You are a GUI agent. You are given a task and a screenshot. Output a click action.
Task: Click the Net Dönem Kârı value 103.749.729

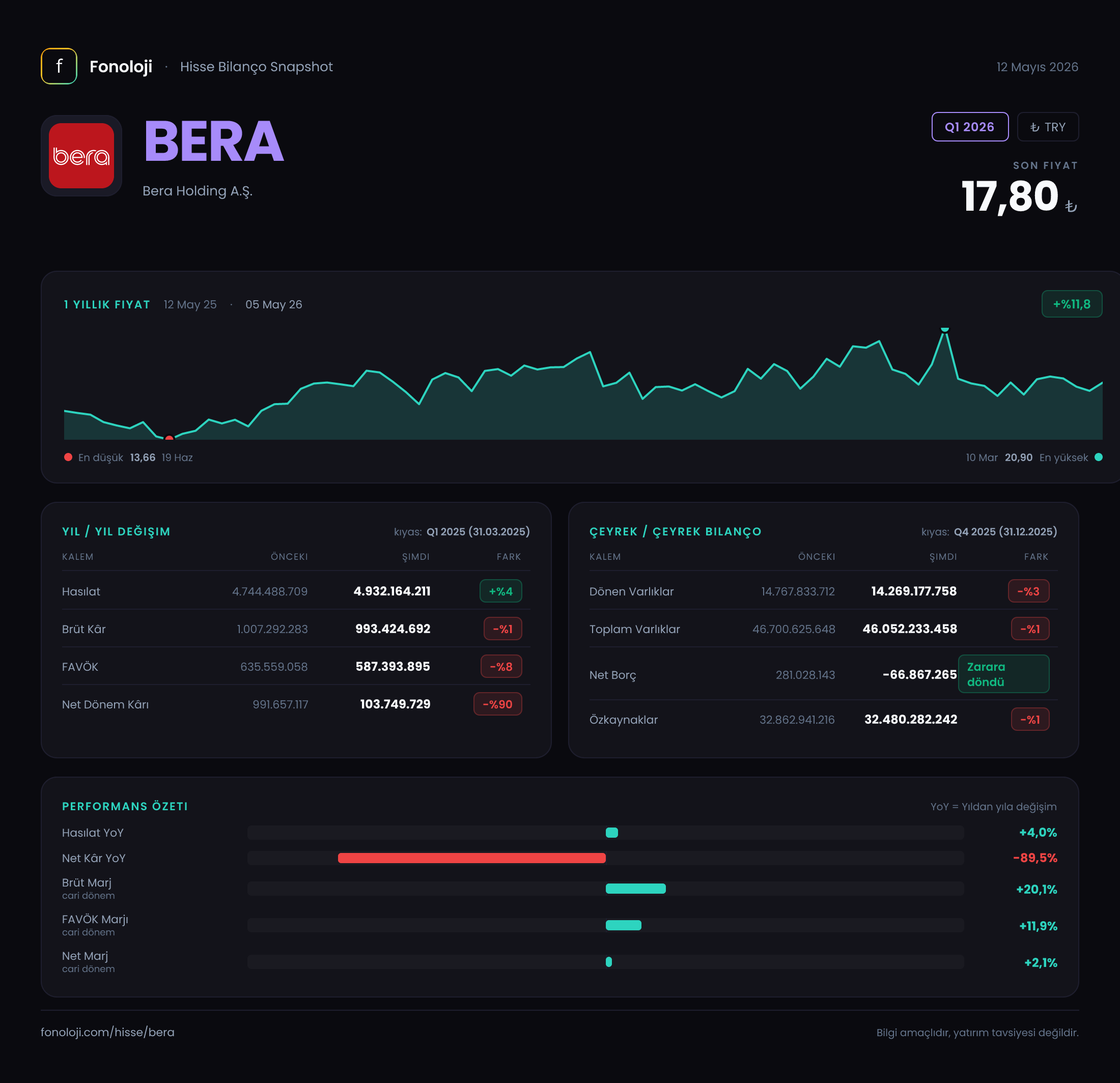click(395, 704)
